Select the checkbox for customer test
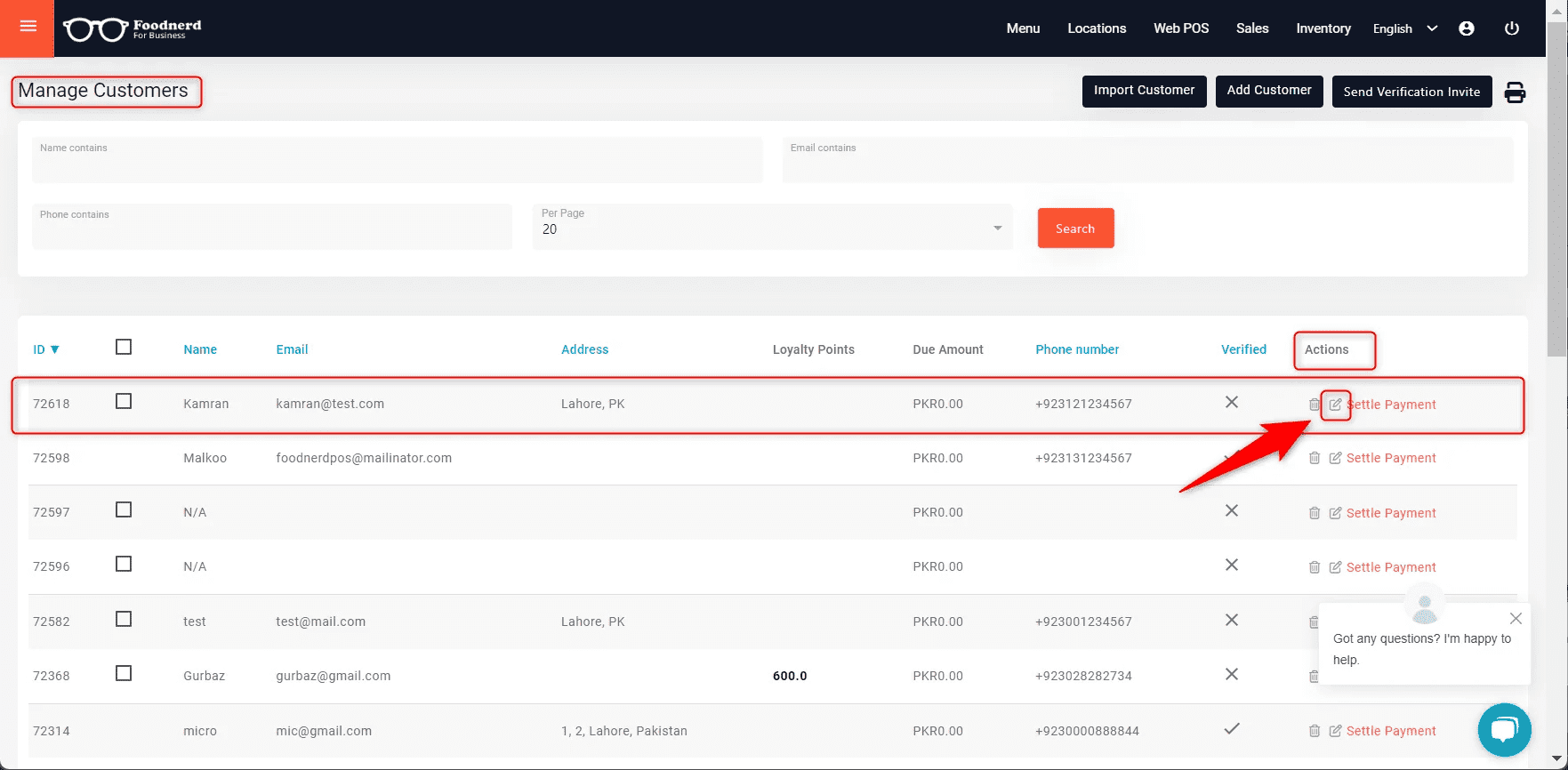The width and height of the screenshot is (1568, 770). (124, 619)
